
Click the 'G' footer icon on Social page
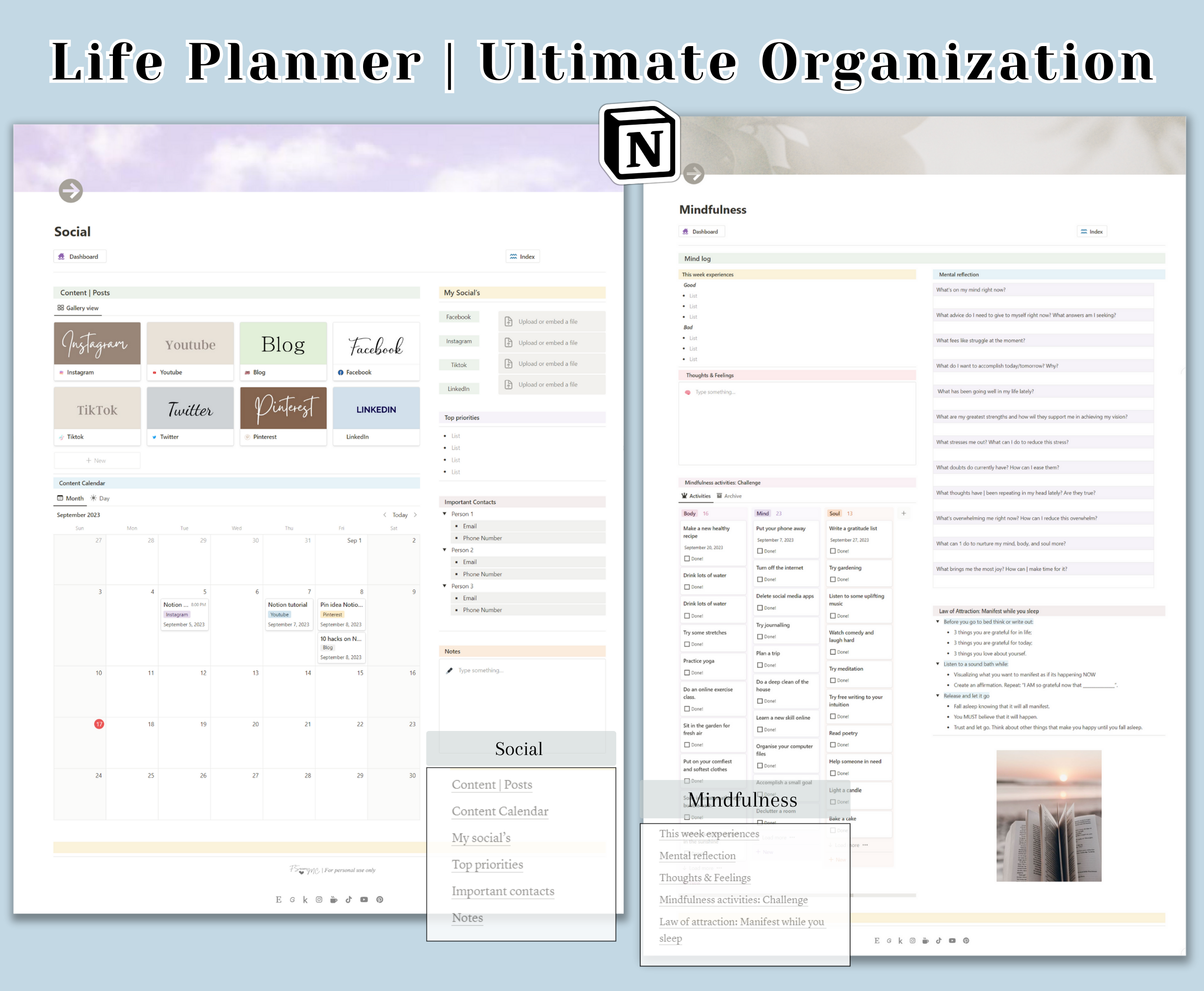coord(292,900)
